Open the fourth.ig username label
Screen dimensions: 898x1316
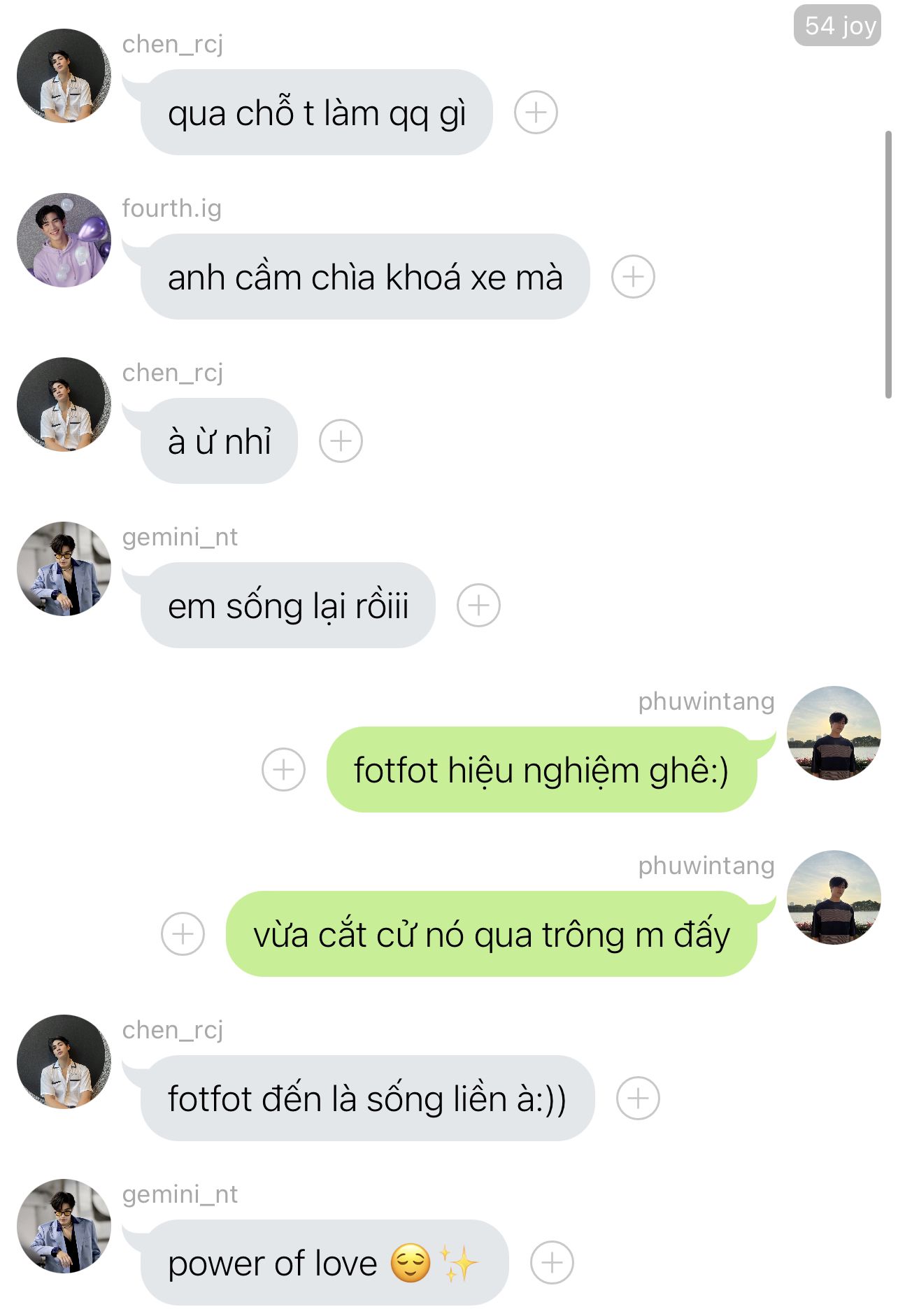click(171, 208)
